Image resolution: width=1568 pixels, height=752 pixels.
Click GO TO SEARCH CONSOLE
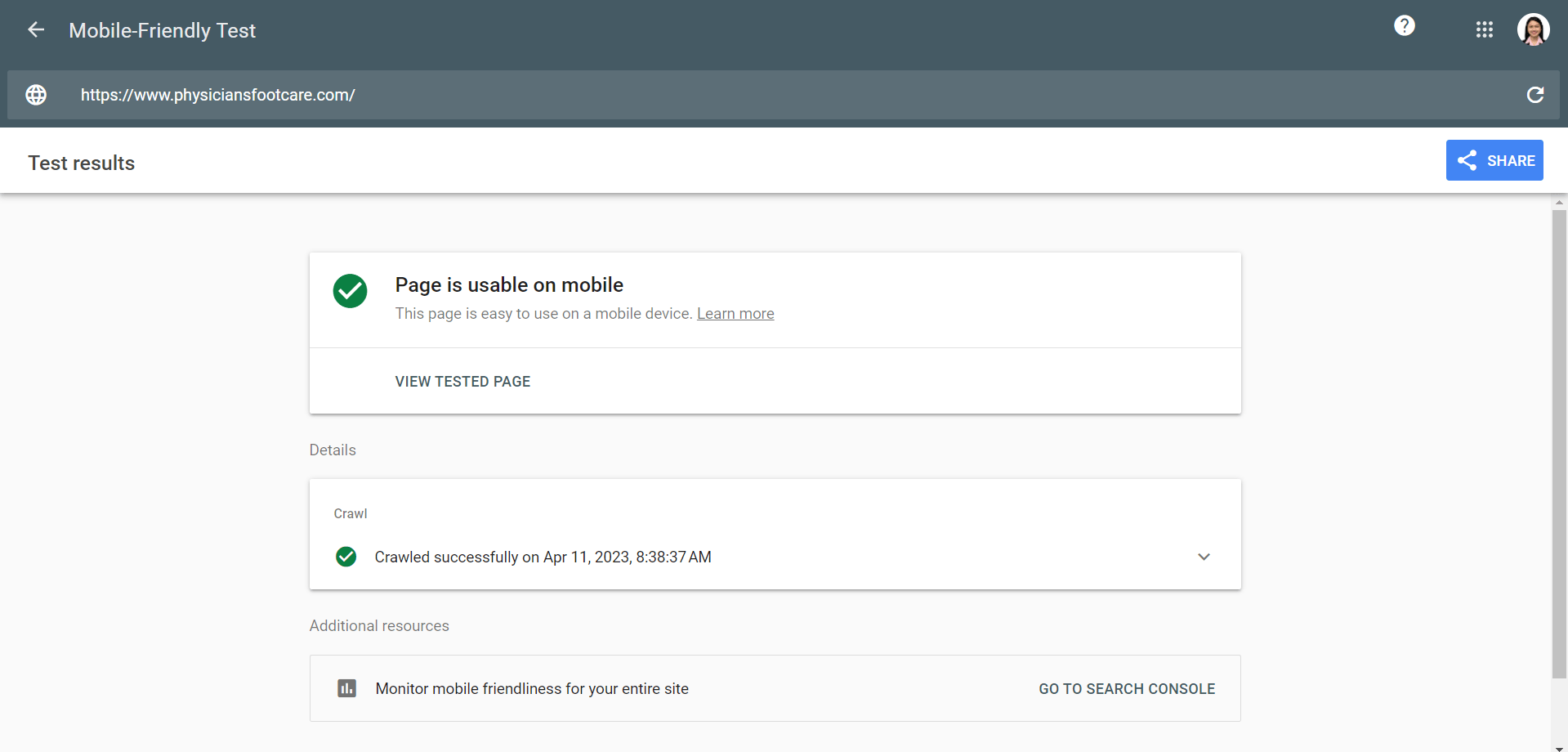(1127, 688)
